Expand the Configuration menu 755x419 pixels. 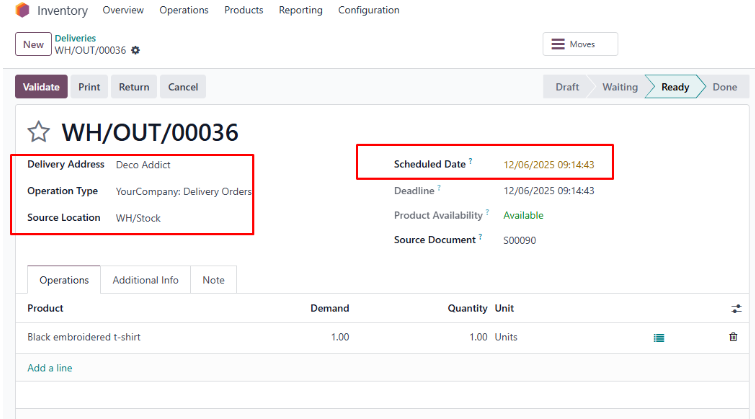point(368,10)
